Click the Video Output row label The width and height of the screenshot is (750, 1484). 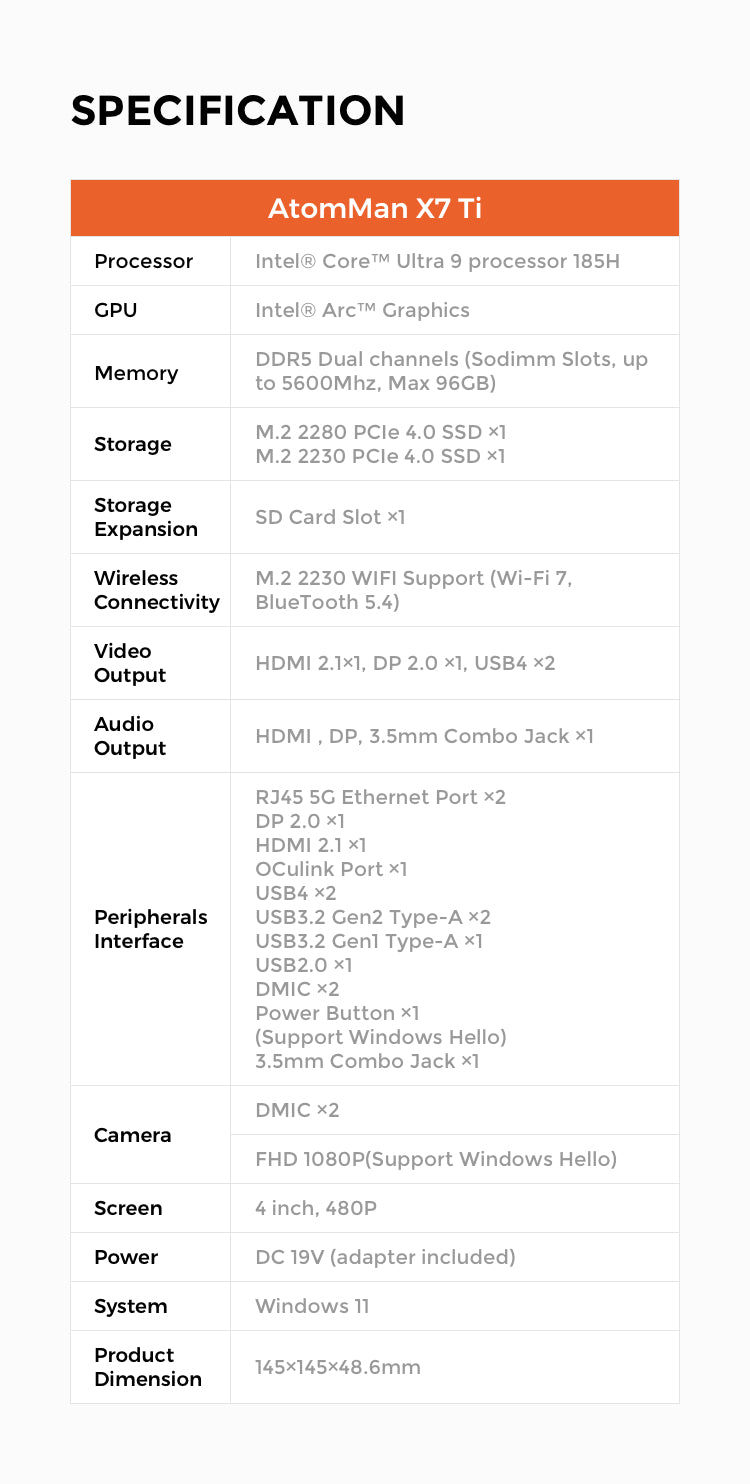point(130,663)
